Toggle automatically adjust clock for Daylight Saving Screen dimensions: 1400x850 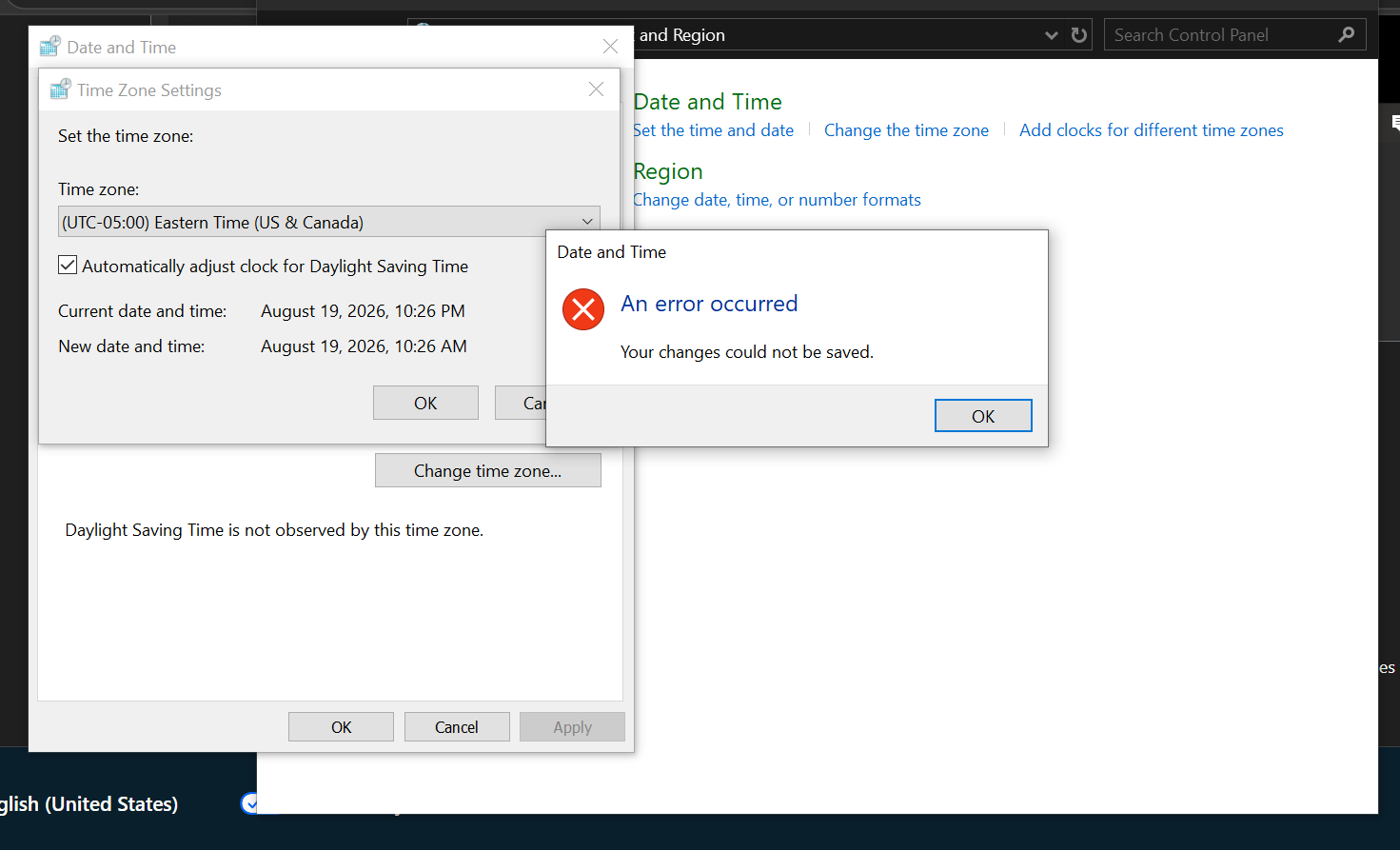(x=68, y=266)
